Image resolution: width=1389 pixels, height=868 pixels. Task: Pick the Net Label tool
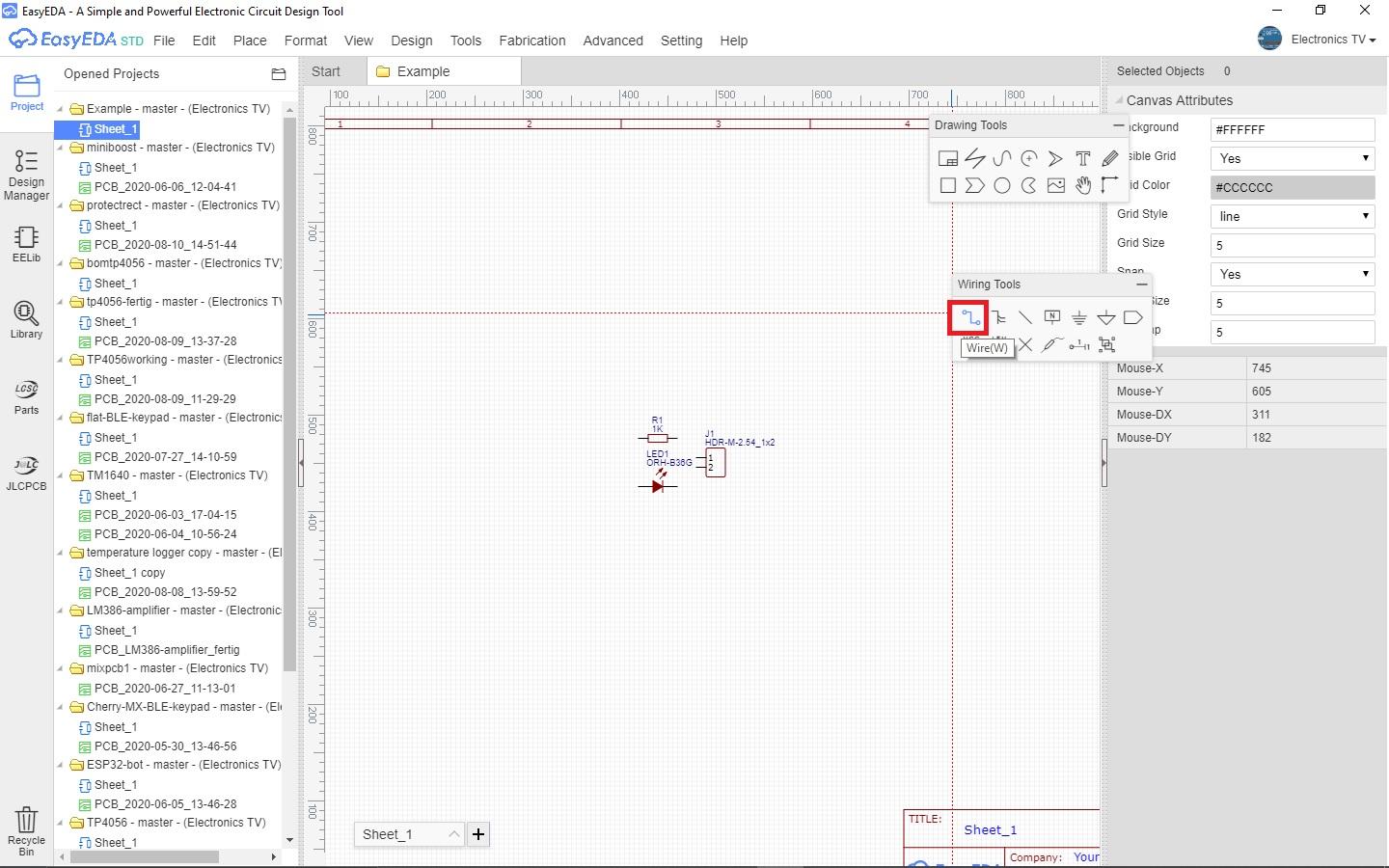[1052, 317]
